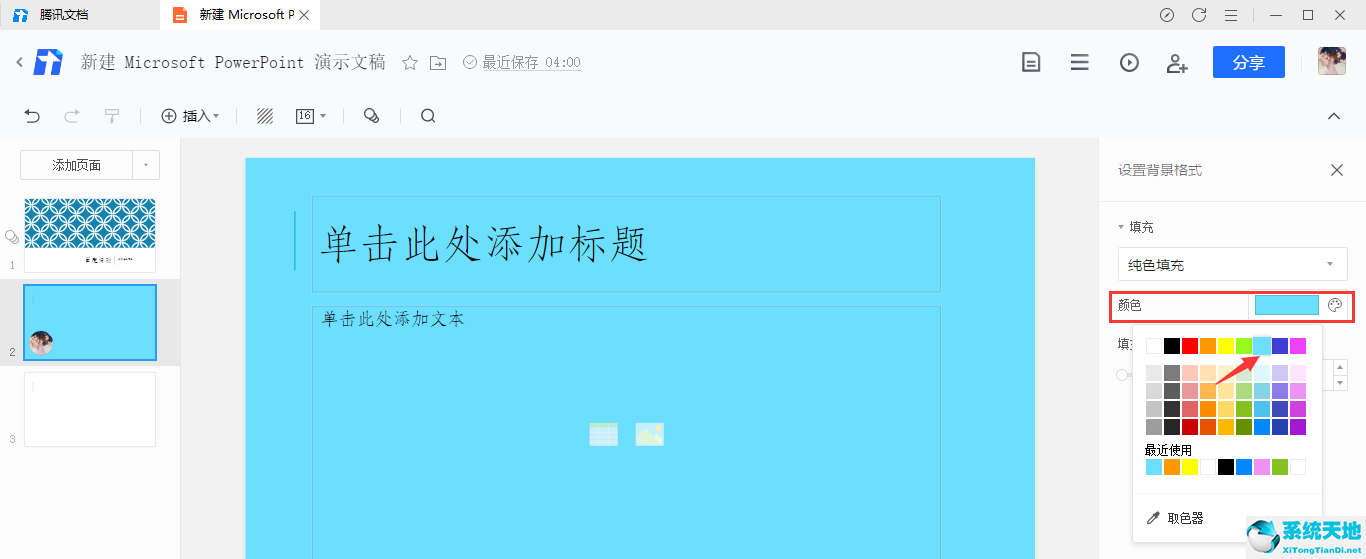Open the Insert (插入) menu
This screenshot has width=1366, height=559.
click(190, 116)
